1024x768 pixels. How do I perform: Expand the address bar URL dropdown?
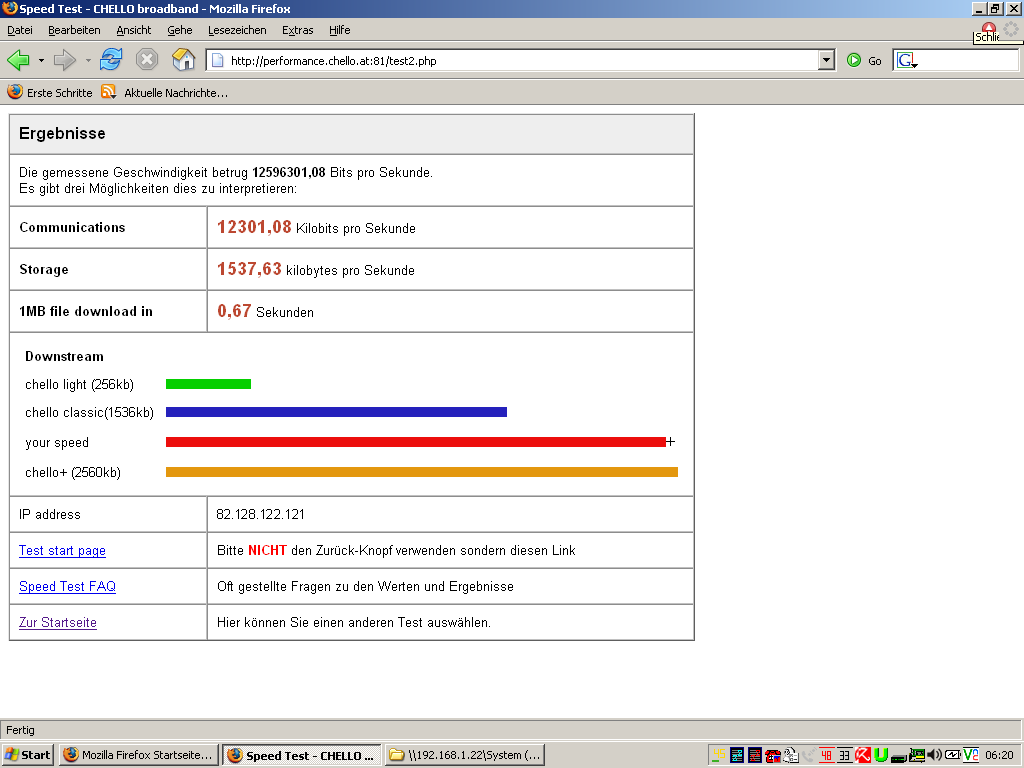(826, 61)
